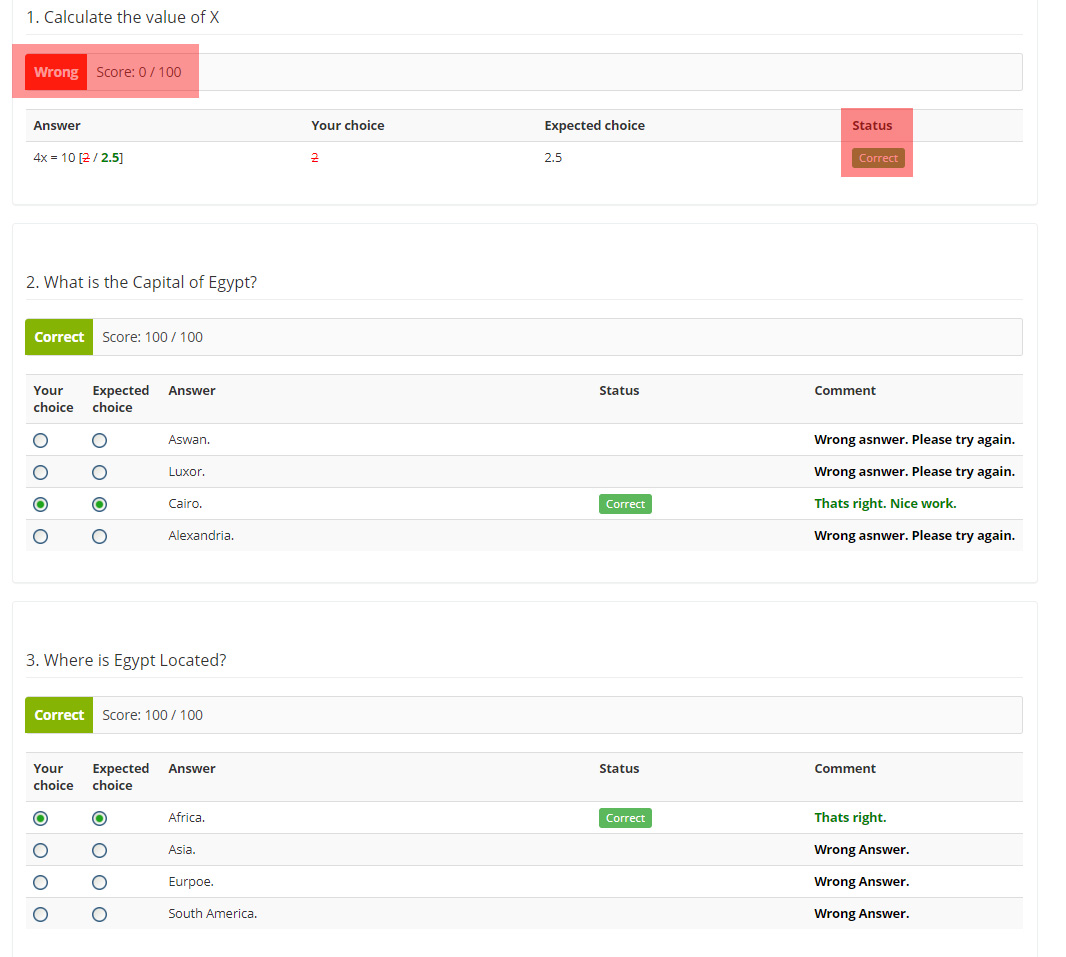The width and height of the screenshot is (1066, 957).
Task: Select the Your choice radio for Aswan
Action: click(40, 440)
